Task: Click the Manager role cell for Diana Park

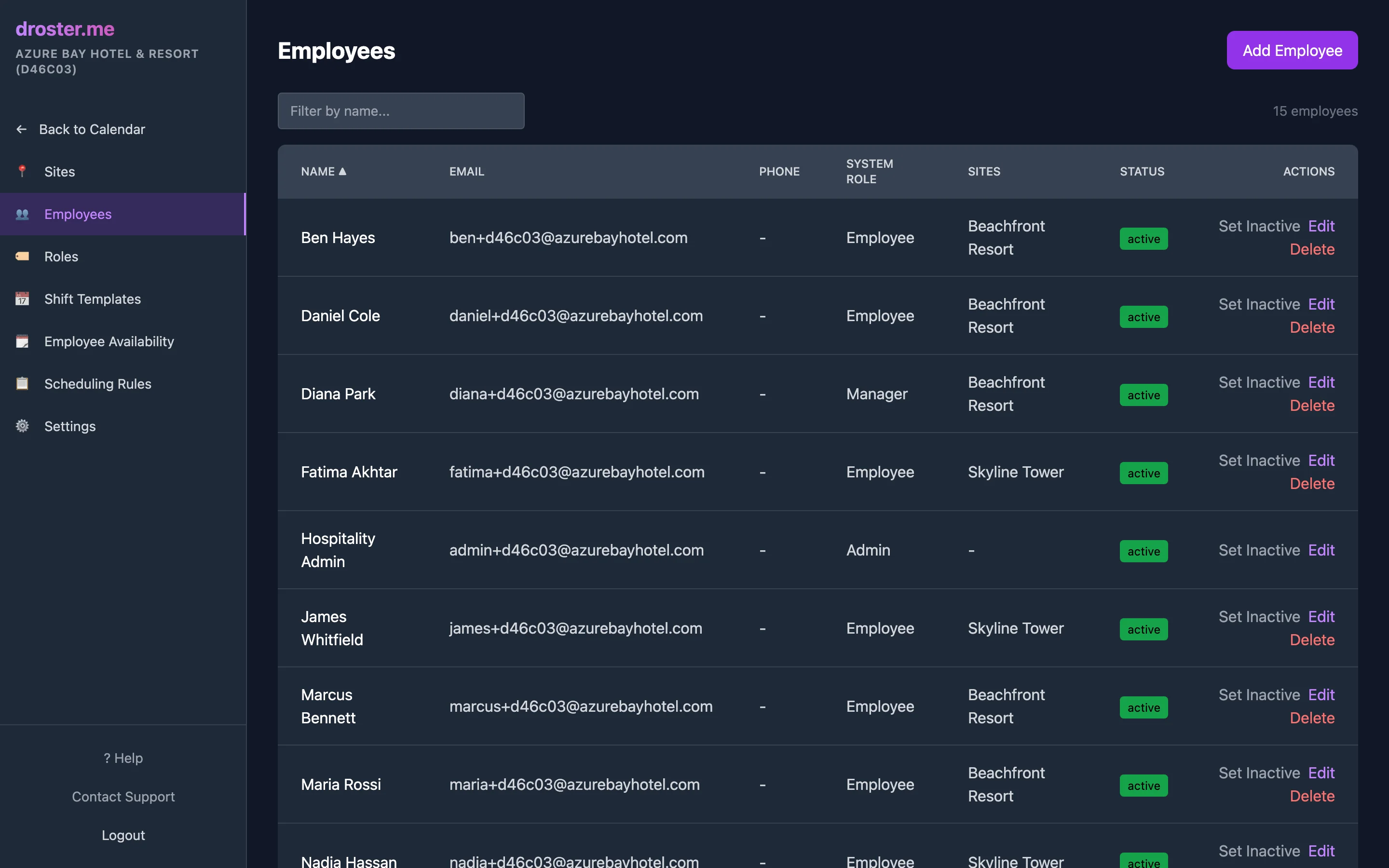Action: click(876, 394)
